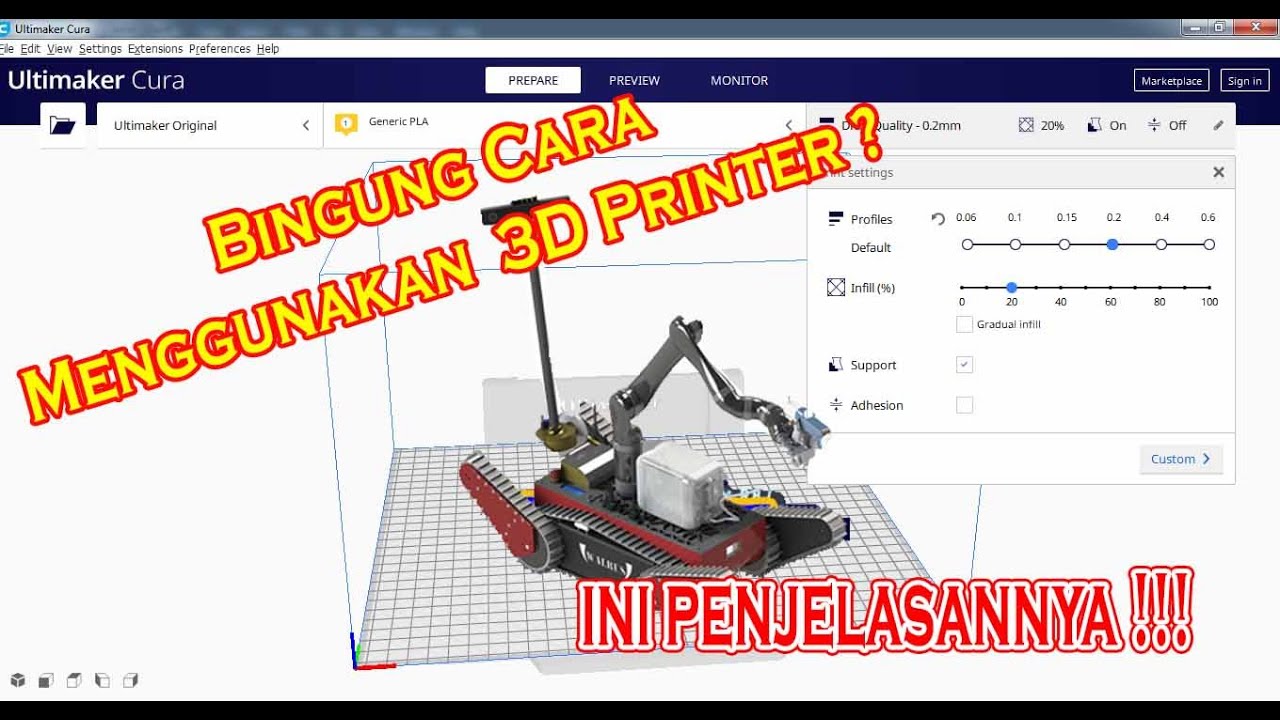This screenshot has height=720, width=1280.
Task: Click the infill slider handle at 20
Action: (1011, 287)
